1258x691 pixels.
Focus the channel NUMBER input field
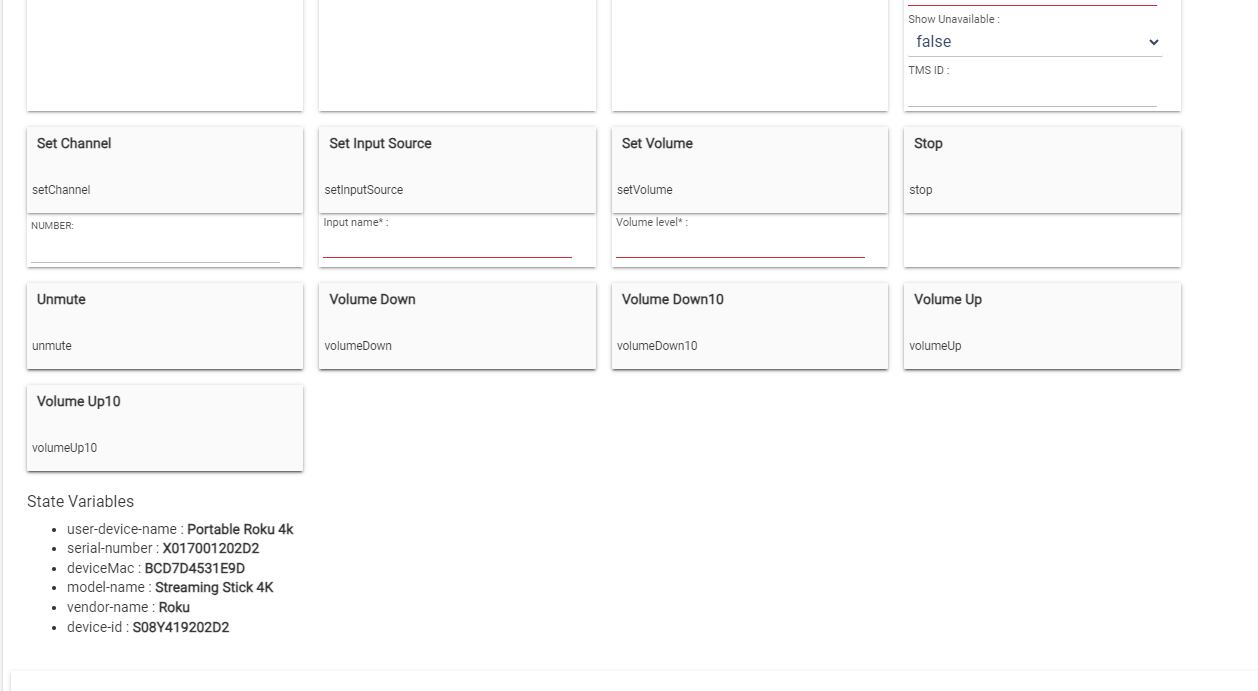click(x=155, y=251)
